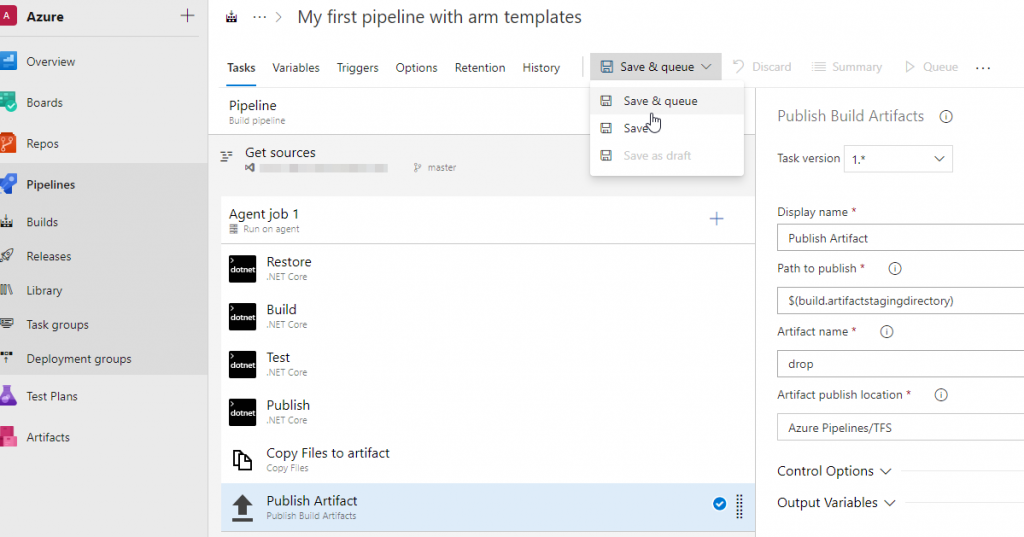1024x537 pixels.
Task: Click the Summary button
Action: [x=846, y=67]
